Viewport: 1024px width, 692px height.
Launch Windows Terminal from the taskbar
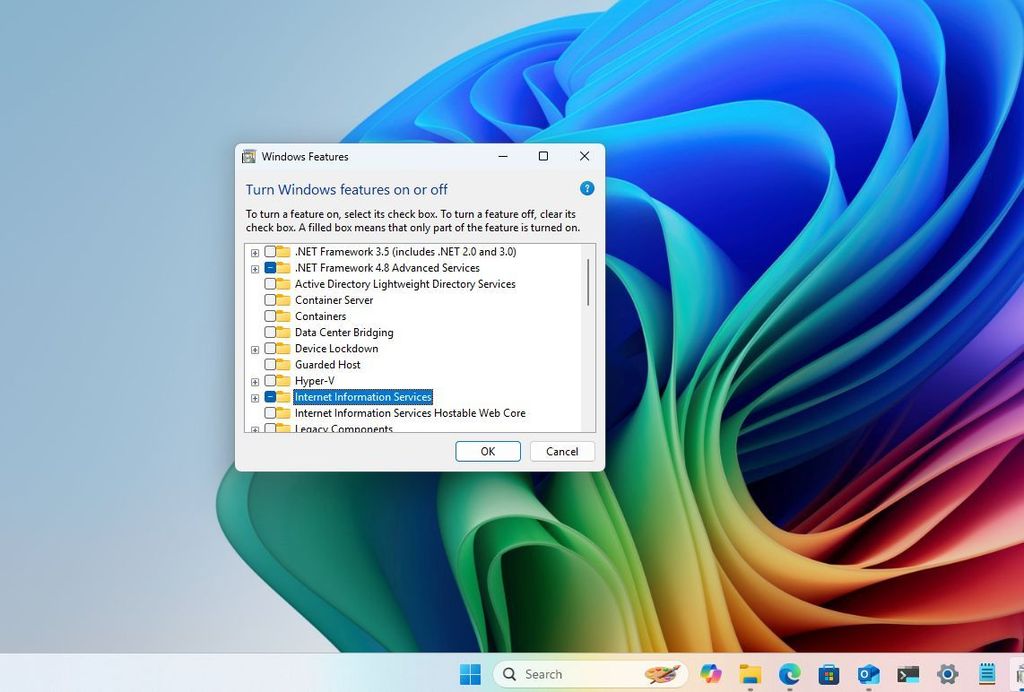tap(908, 673)
